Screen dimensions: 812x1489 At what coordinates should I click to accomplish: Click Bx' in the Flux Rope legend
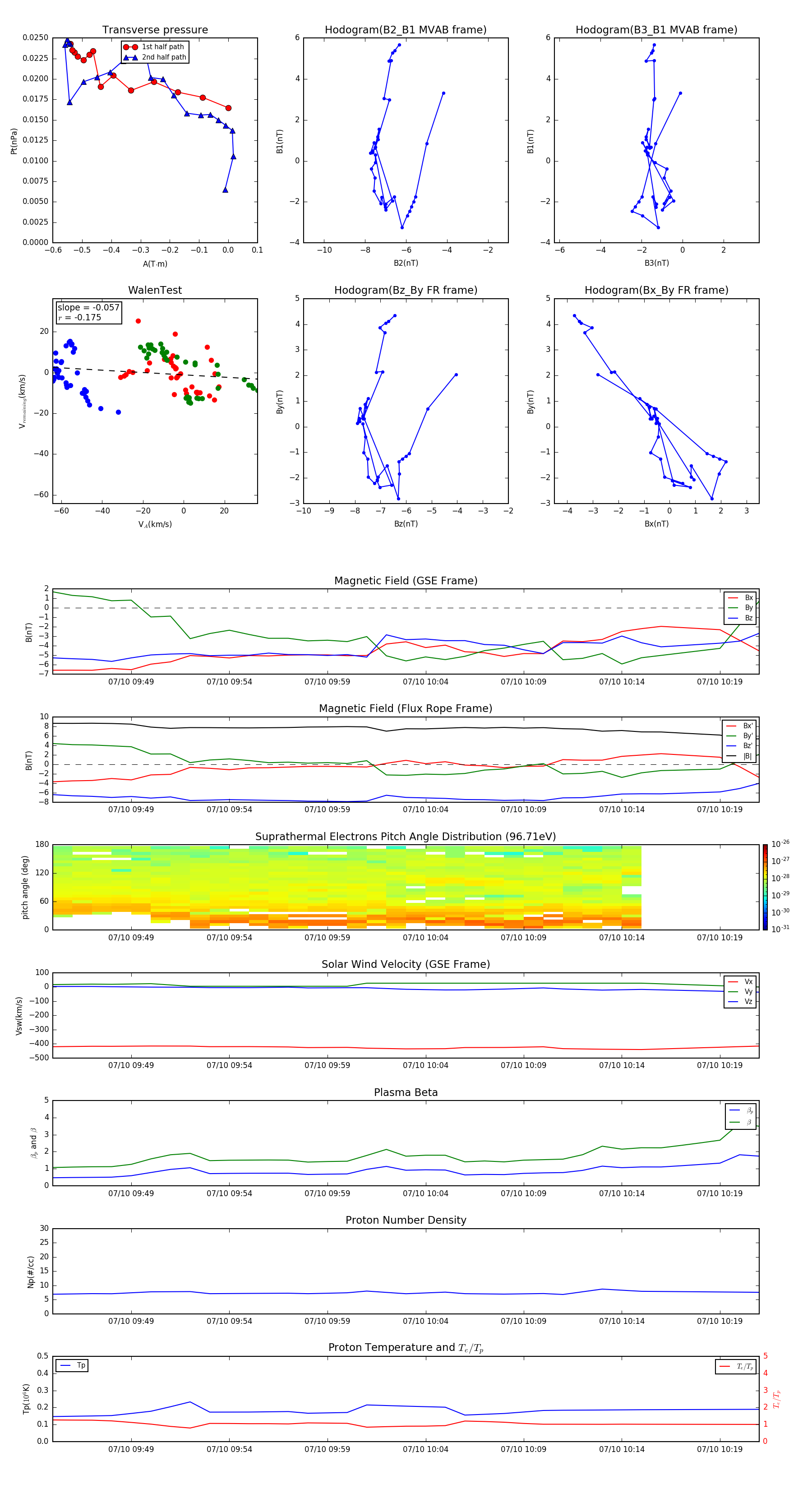tap(740, 726)
